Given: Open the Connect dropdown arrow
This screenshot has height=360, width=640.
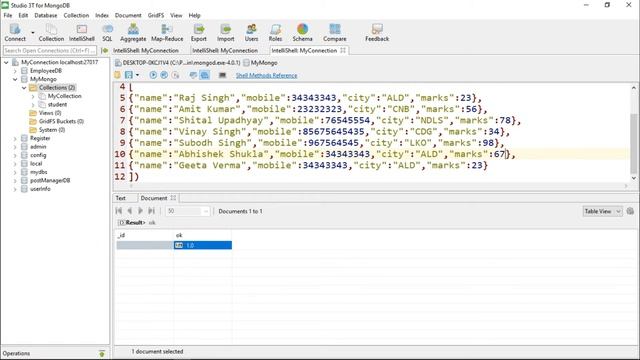Looking at the screenshot, I should tap(33, 32).
